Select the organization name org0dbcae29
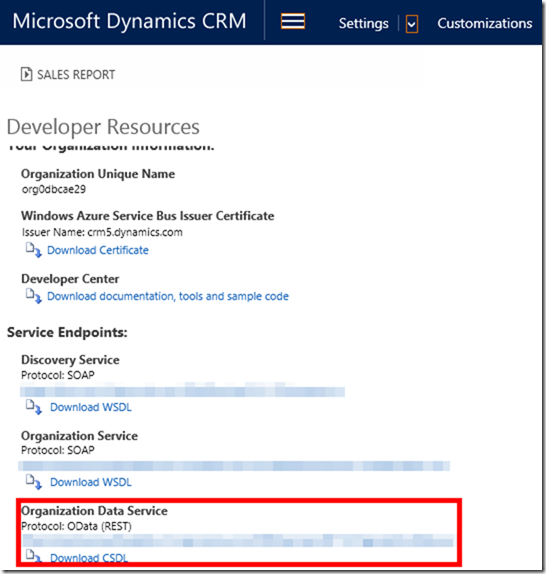 coord(54,189)
